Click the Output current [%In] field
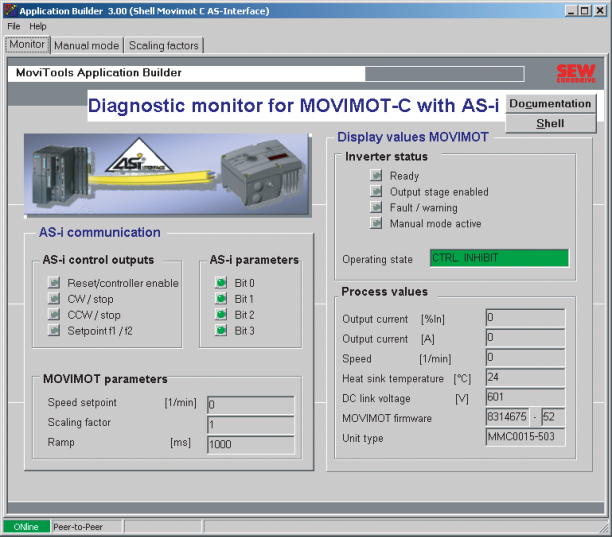Image resolution: width=612 pixels, height=537 pixels. pos(525,318)
